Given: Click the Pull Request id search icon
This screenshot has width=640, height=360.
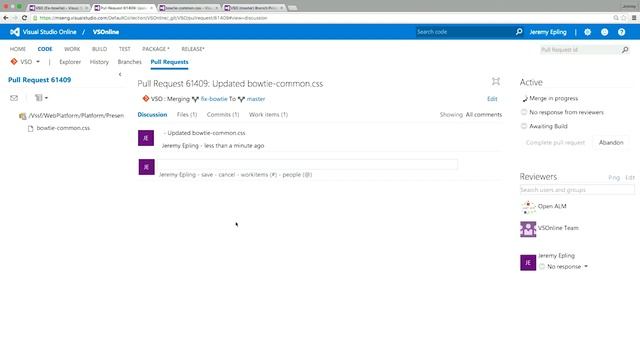Looking at the screenshot, I should pos(625,50).
